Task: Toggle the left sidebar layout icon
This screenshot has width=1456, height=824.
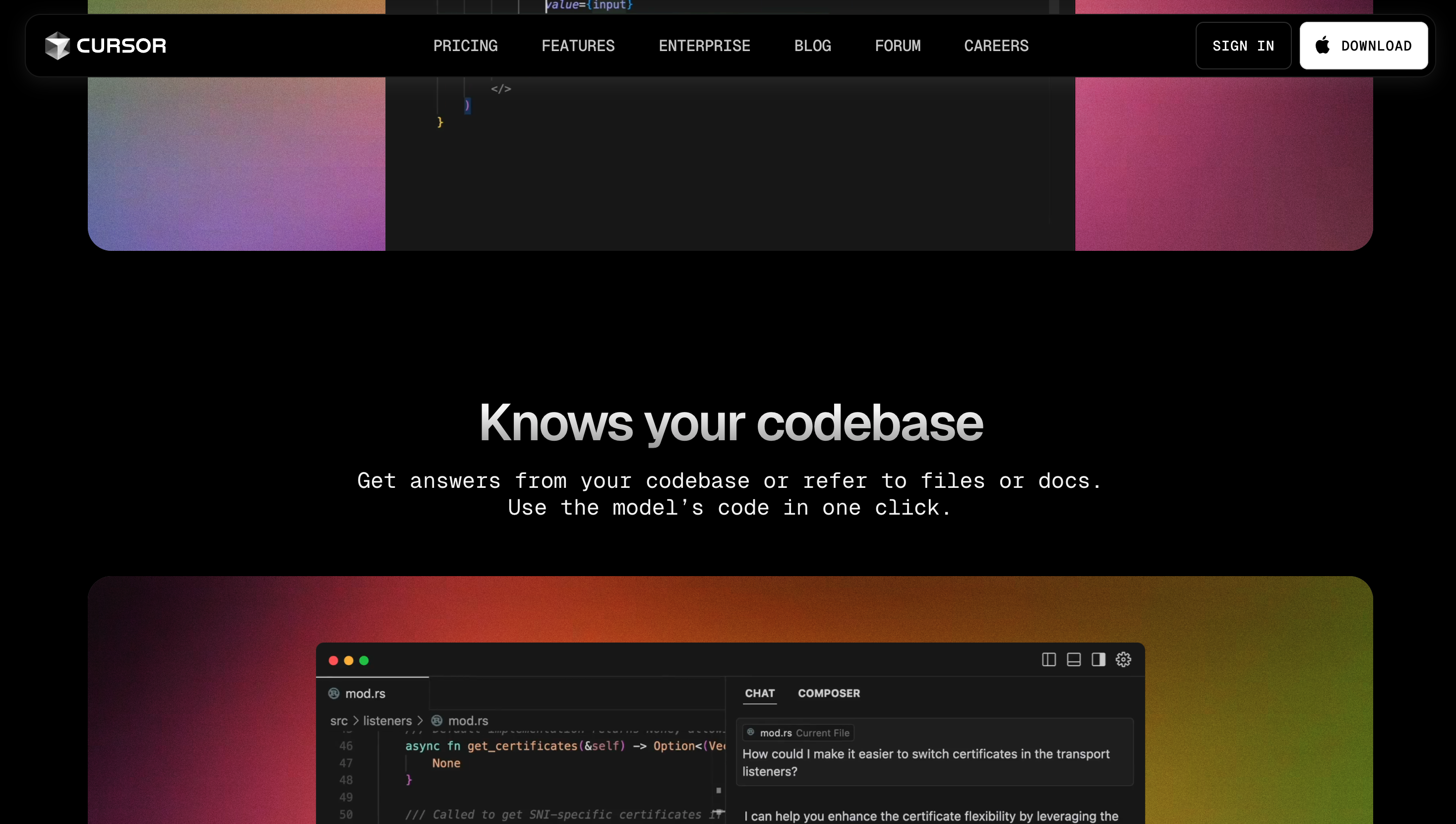Action: click(x=1049, y=659)
